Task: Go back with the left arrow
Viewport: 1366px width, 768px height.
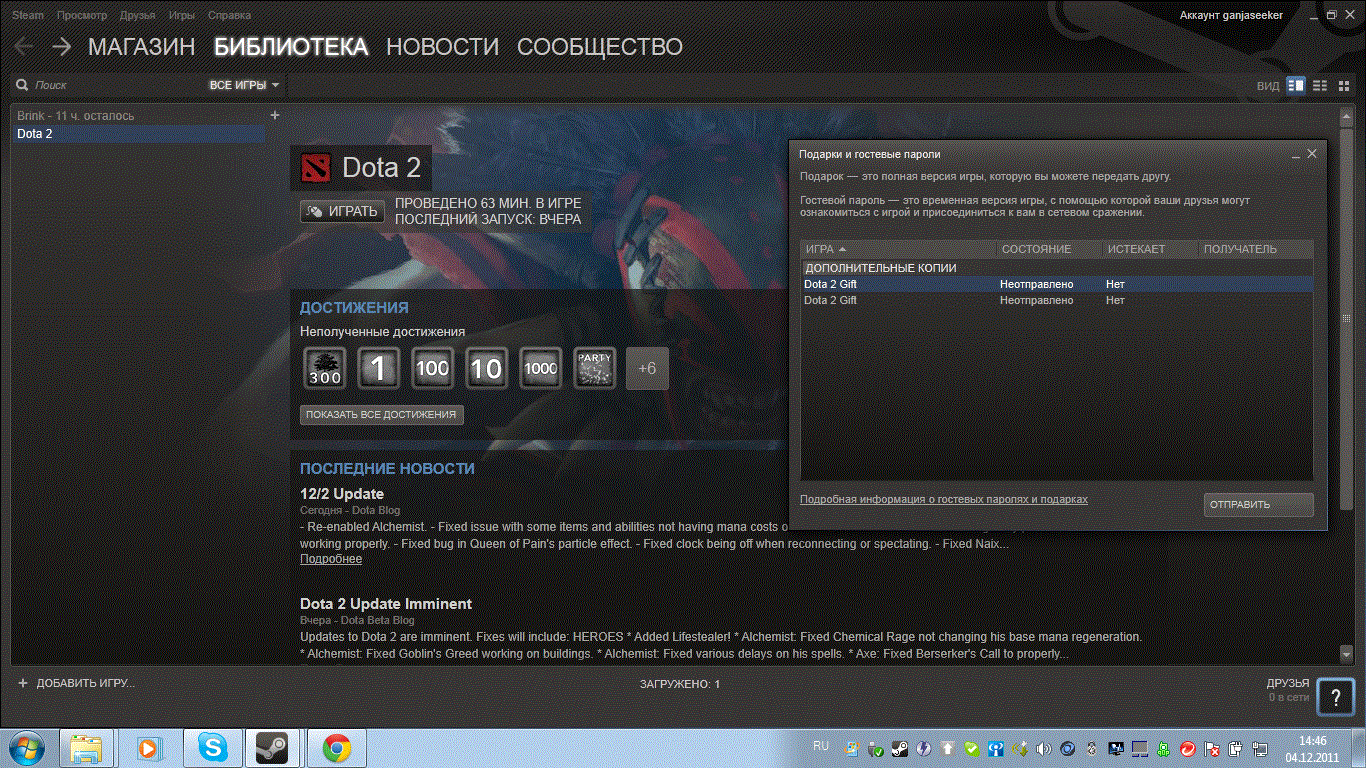Action: (x=23, y=46)
